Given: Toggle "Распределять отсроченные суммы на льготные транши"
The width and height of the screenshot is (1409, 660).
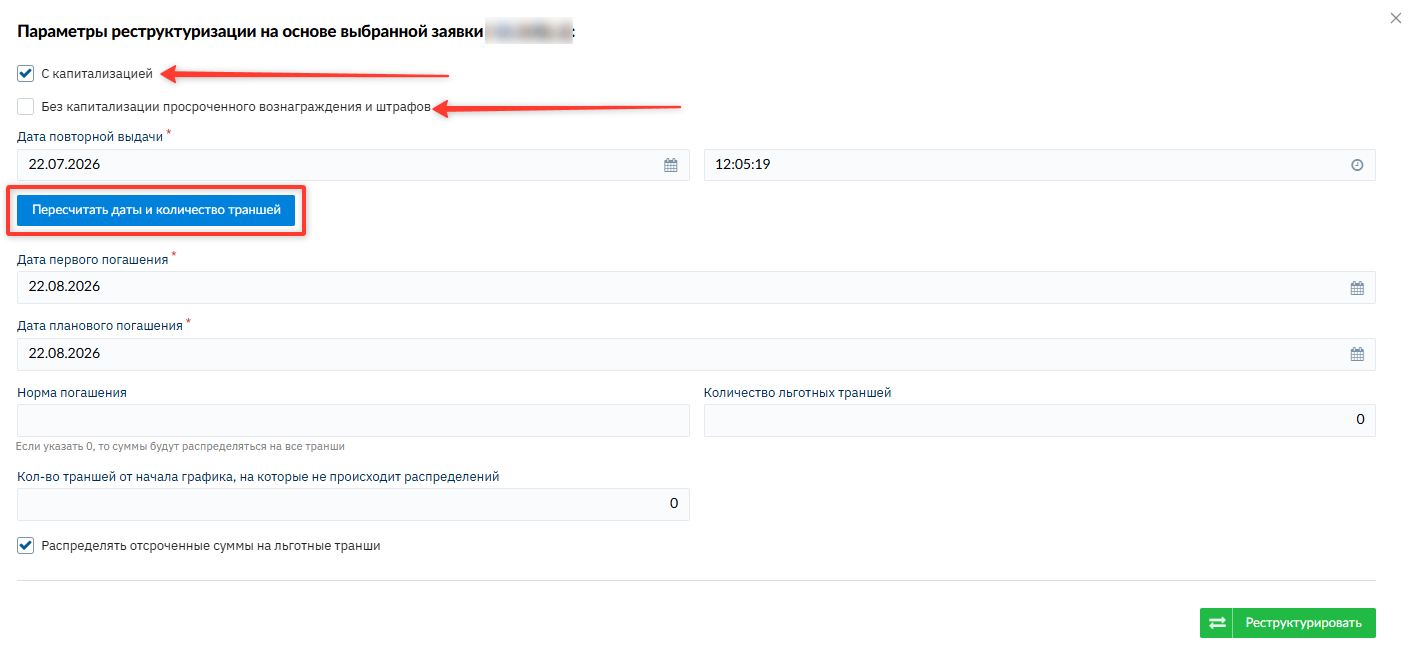Looking at the screenshot, I should tap(26, 546).
